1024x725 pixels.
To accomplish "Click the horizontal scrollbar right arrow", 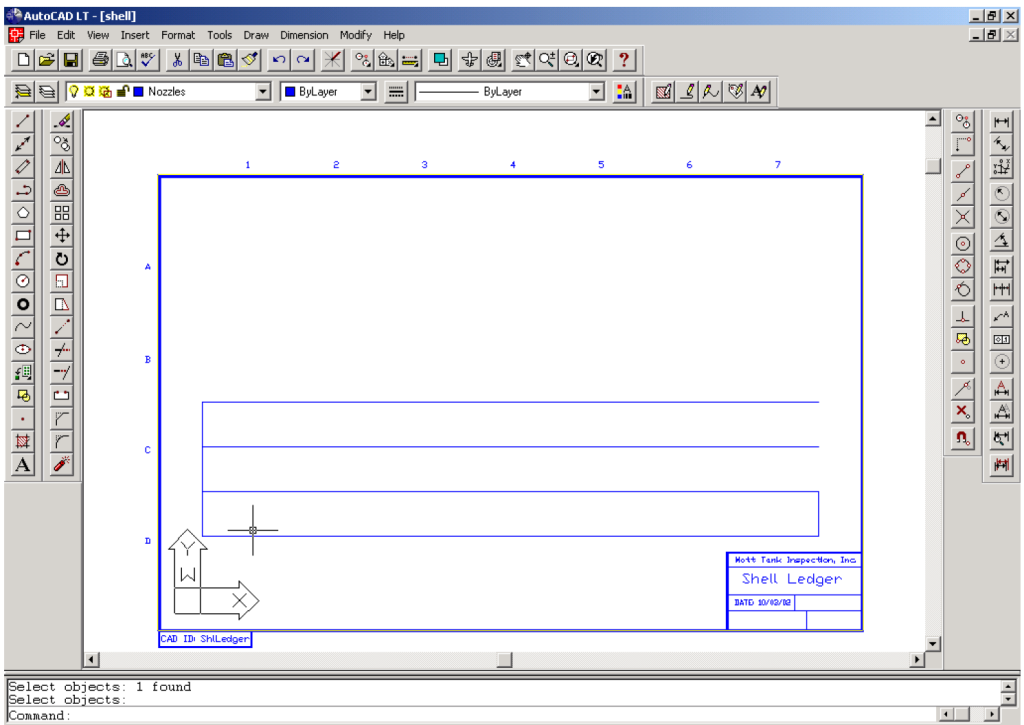I will [x=918, y=660].
